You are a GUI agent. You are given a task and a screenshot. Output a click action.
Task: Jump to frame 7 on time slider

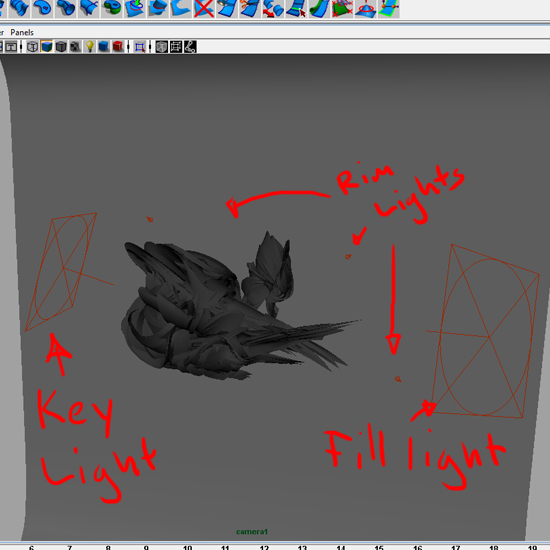[70, 547]
